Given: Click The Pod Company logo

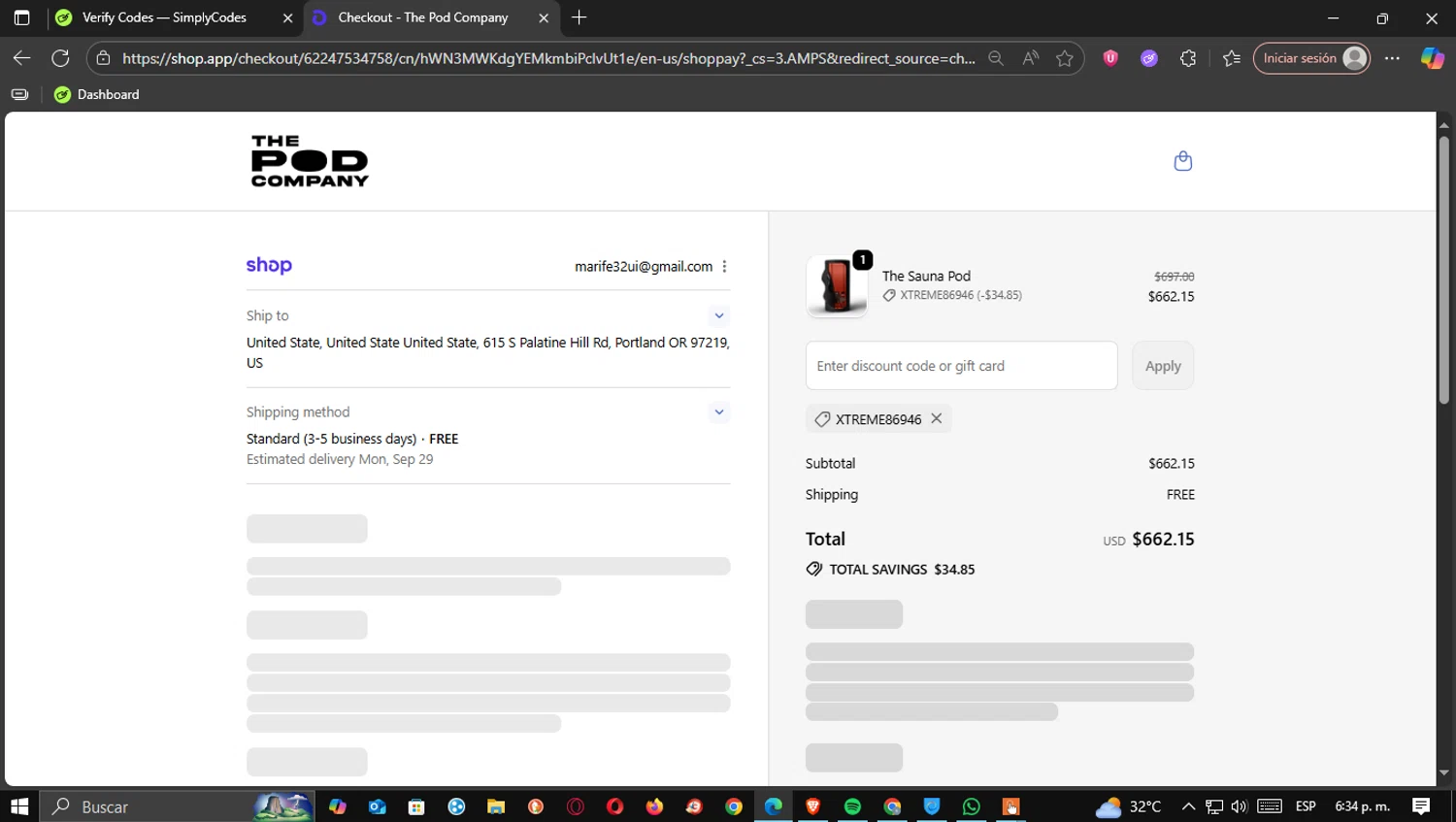Looking at the screenshot, I should [x=310, y=161].
